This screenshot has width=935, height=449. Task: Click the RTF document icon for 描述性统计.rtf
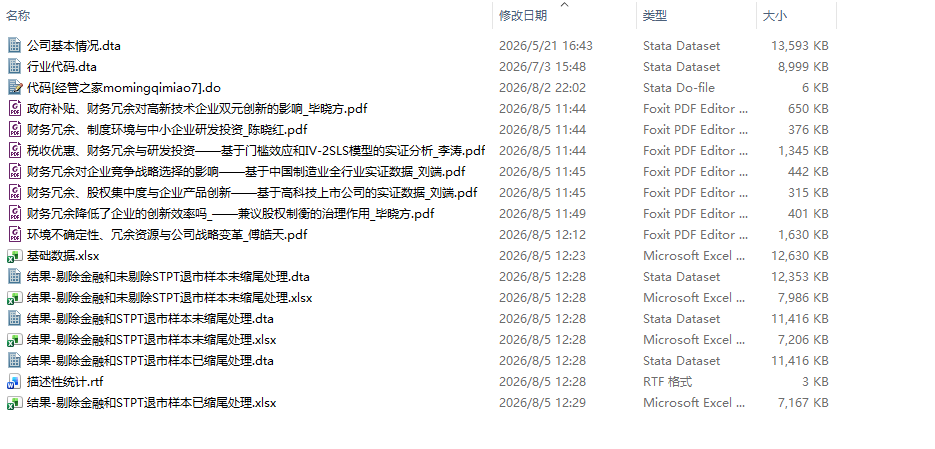[15, 381]
